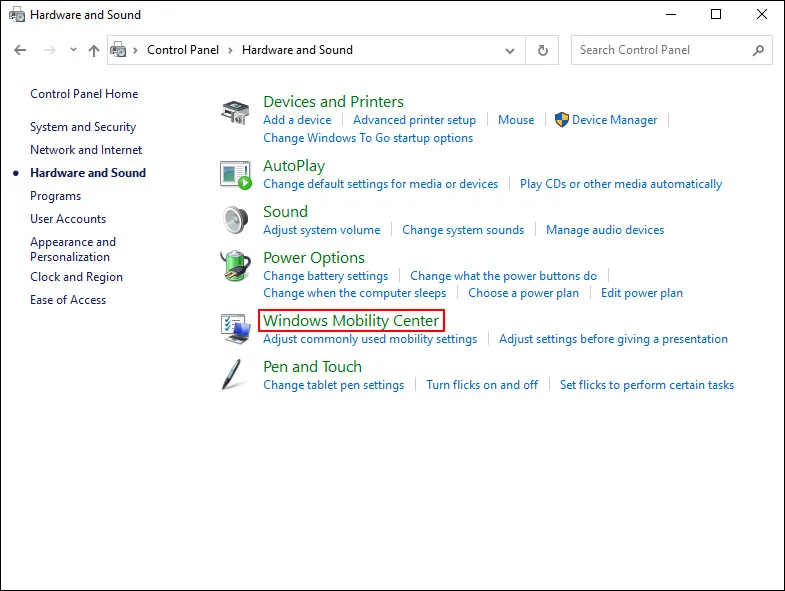Click Edit power plan
The width and height of the screenshot is (785, 591).
click(x=642, y=293)
